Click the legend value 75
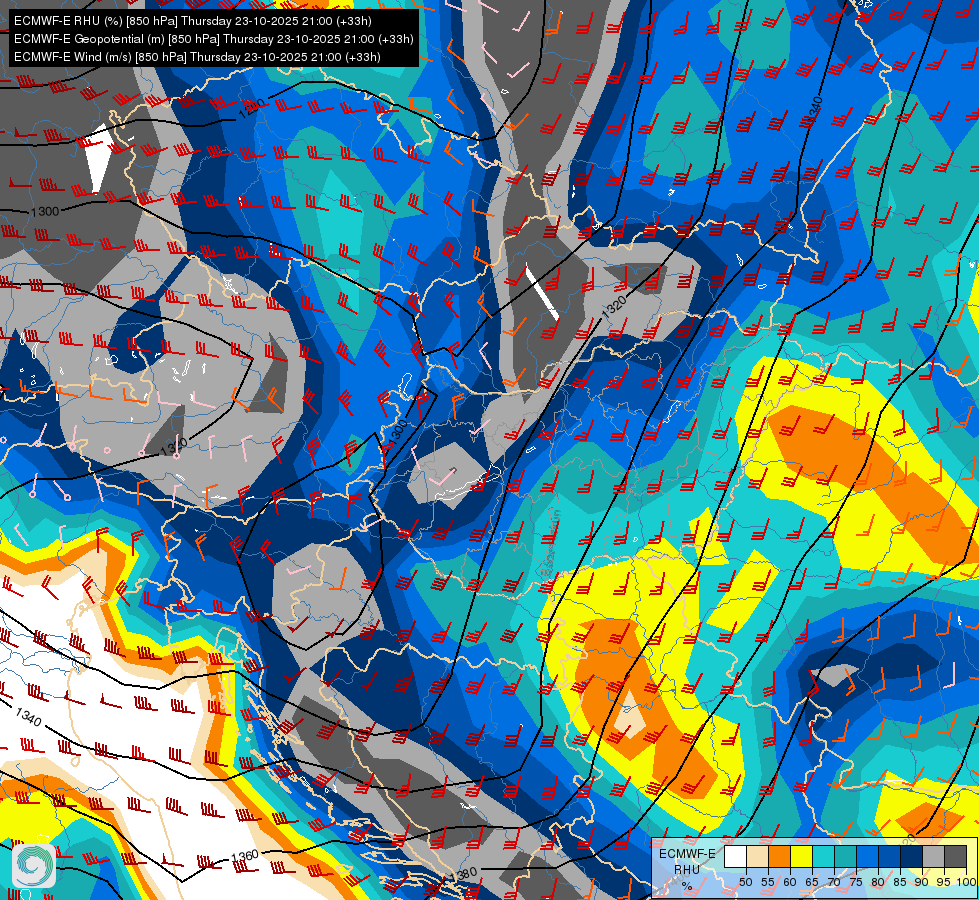This screenshot has width=979, height=900. 856,882
